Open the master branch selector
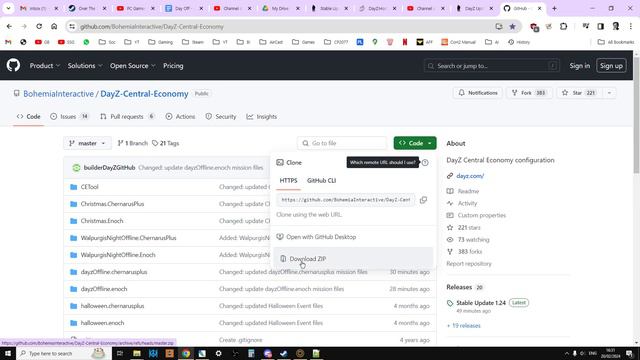This screenshot has height=360, width=640. (x=87, y=143)
